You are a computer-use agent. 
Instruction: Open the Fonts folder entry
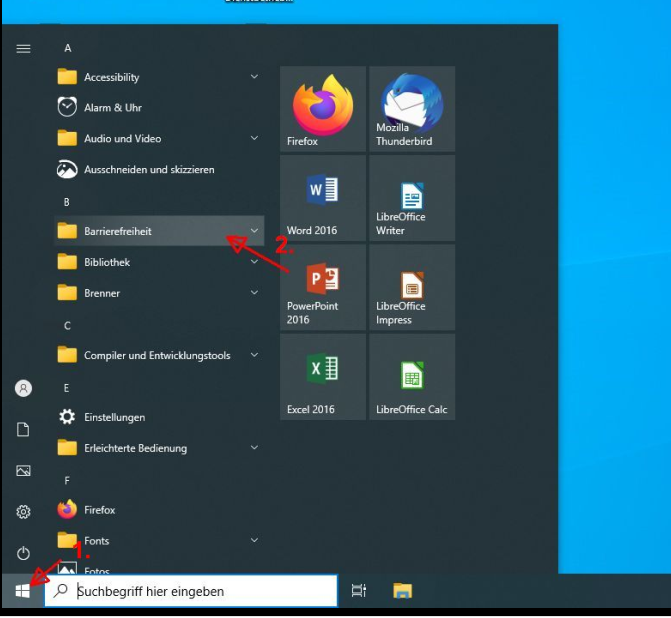(159, 541)
